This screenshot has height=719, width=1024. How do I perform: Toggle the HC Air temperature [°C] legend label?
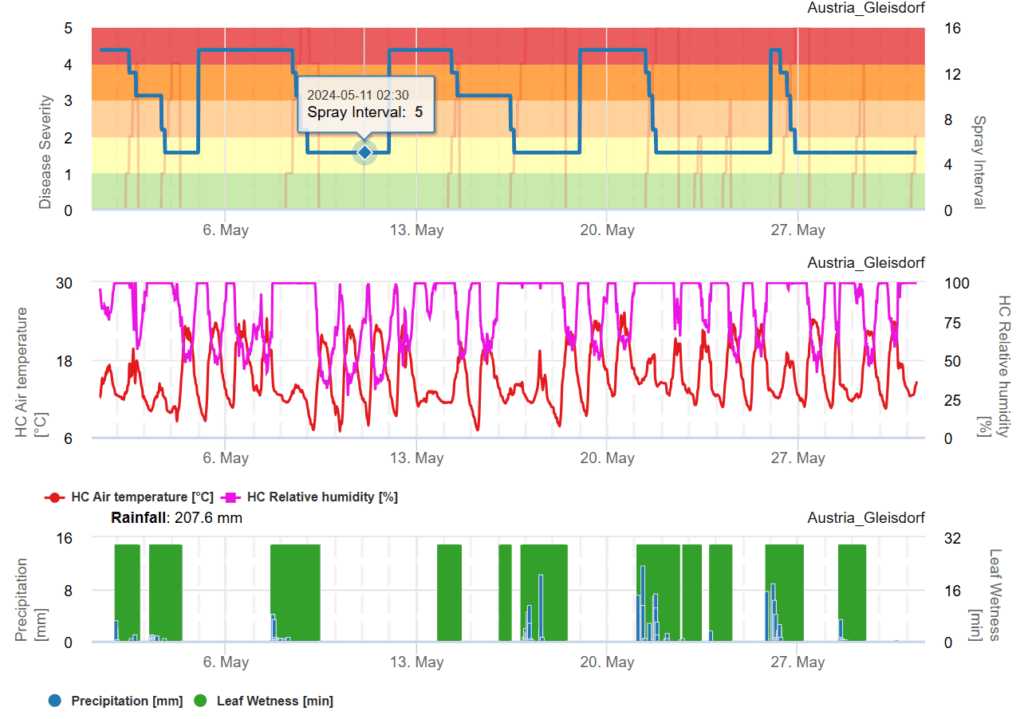coord(142,497)
